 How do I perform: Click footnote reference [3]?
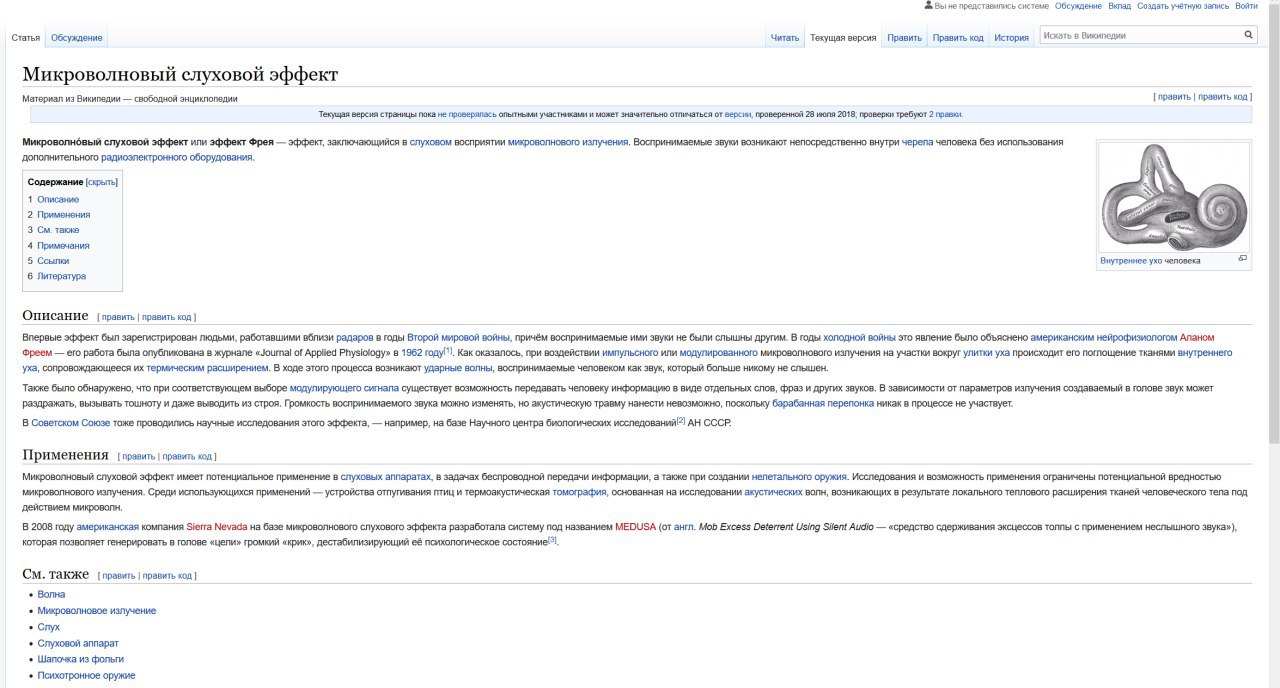(x=551, y=539)
